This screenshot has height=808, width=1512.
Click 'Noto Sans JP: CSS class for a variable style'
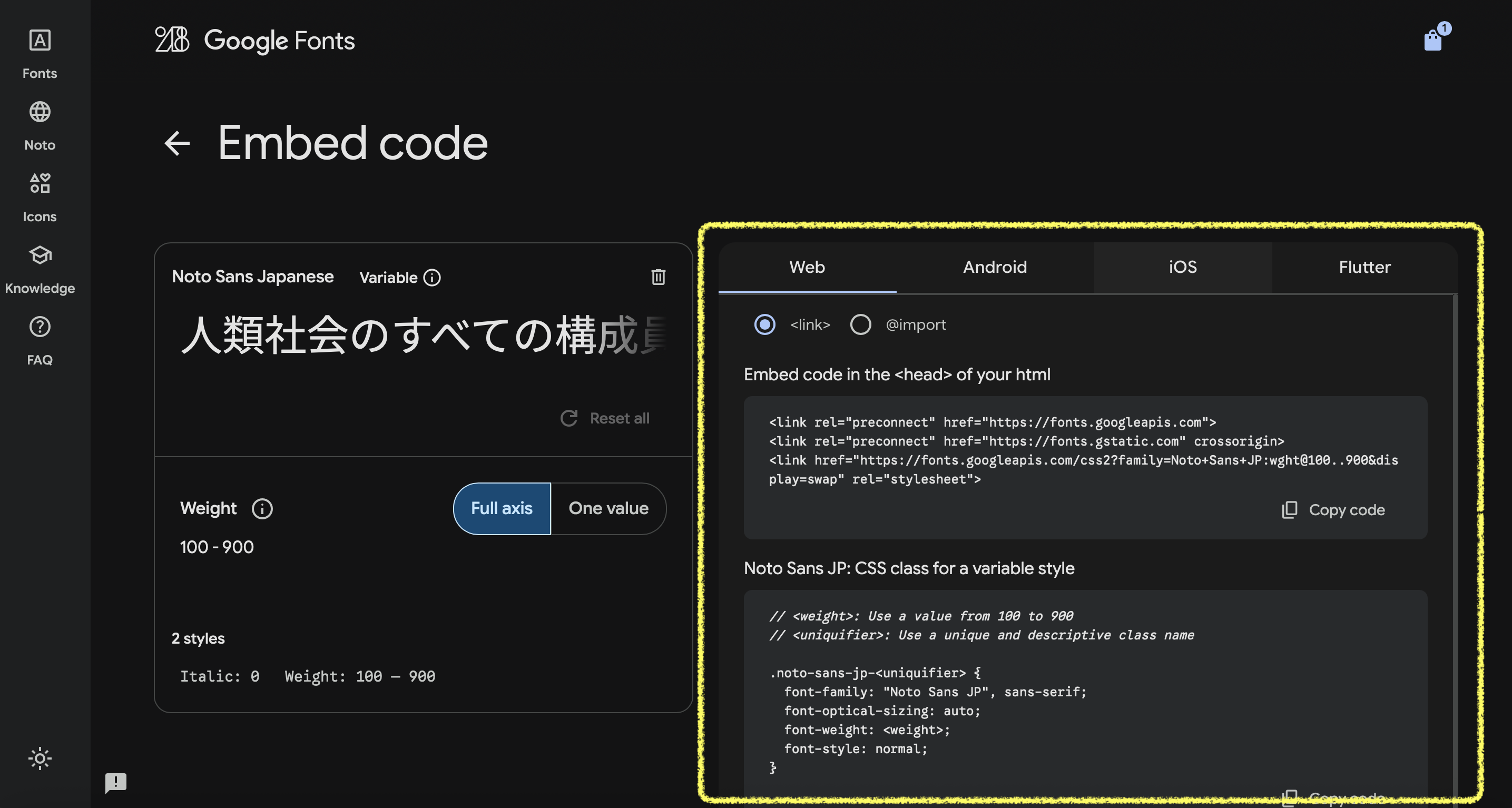909,568
